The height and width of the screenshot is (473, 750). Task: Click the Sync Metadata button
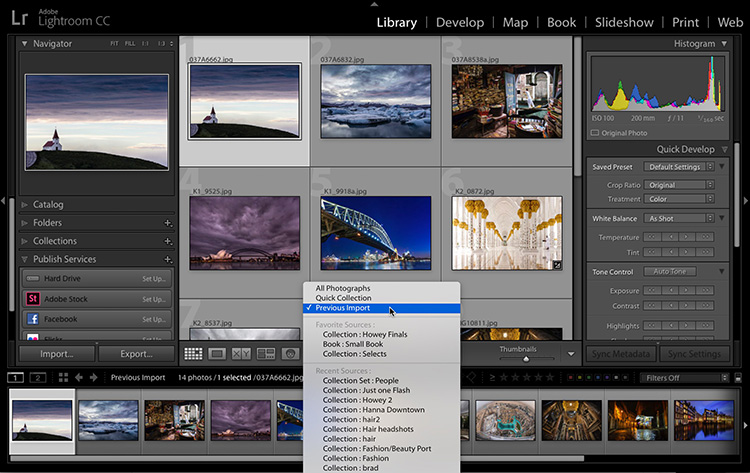621,354
